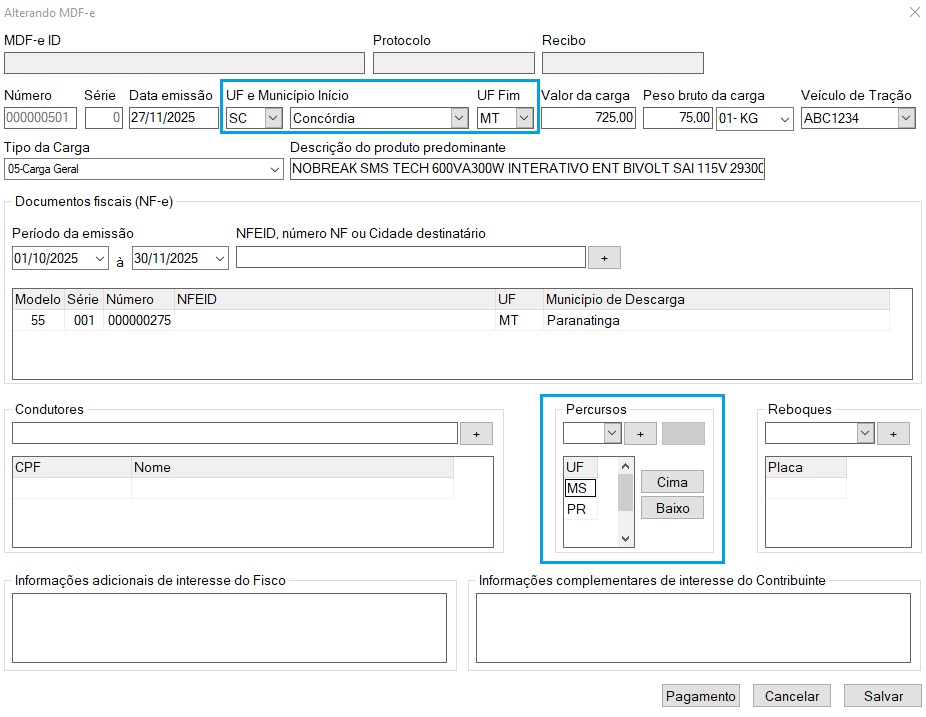Viewport: 926px width, 717px height.
Task: Select the MS entry in Percursos list
Action: 579,488
